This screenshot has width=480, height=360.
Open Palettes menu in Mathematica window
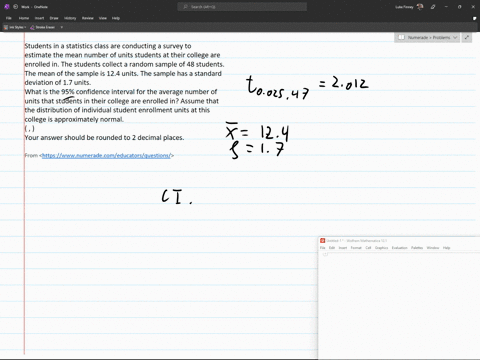417,248
